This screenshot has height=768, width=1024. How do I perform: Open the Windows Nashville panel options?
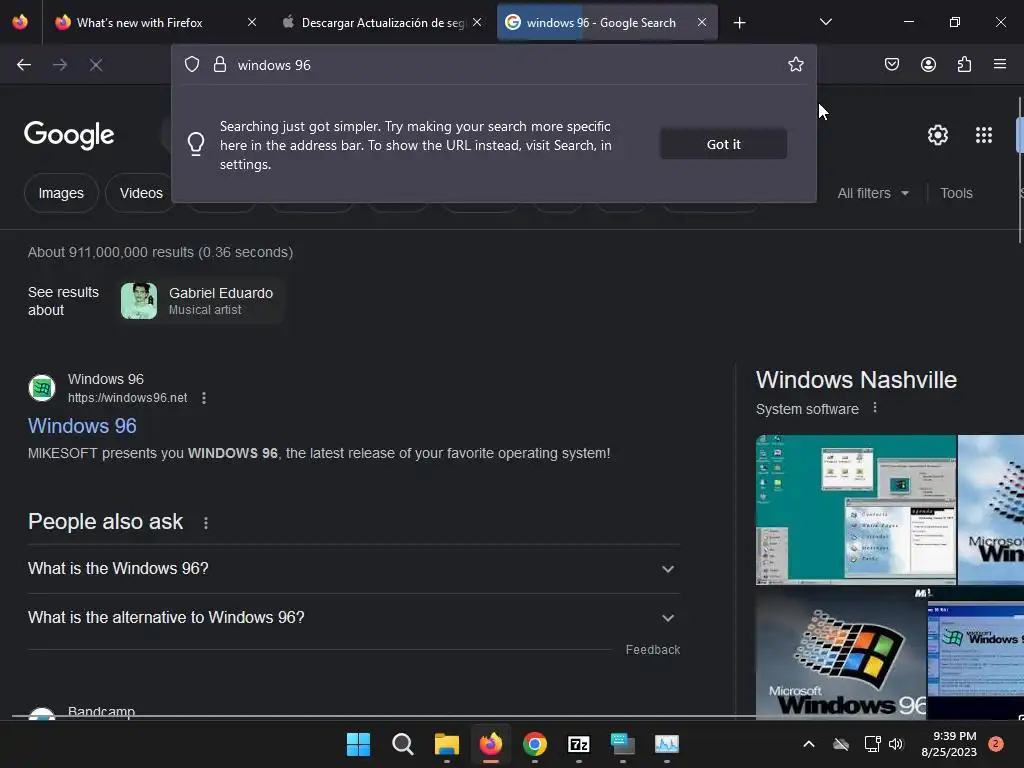pyautogui.click(x=875, y=408)
